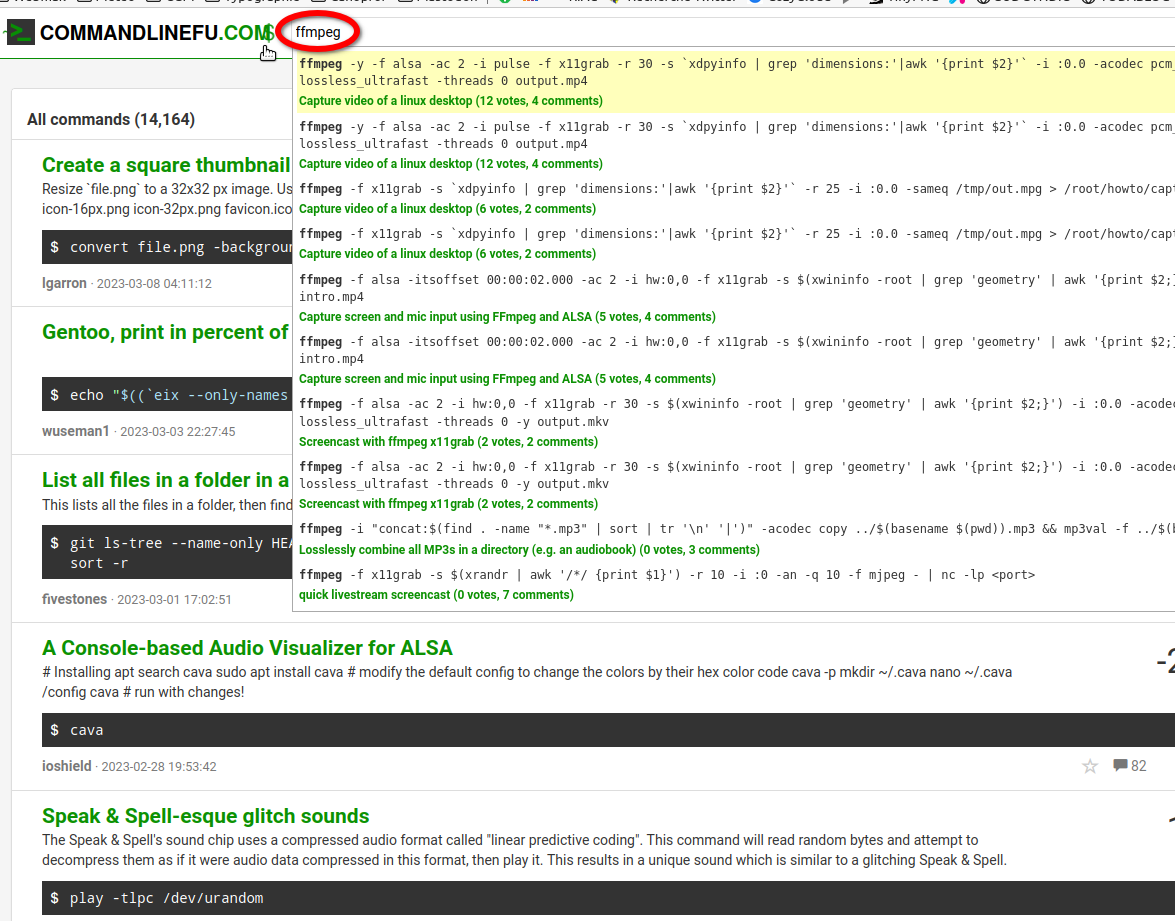Click the echo eix --only-names code block
This screenshot has width=1175, height=921.
167,395
